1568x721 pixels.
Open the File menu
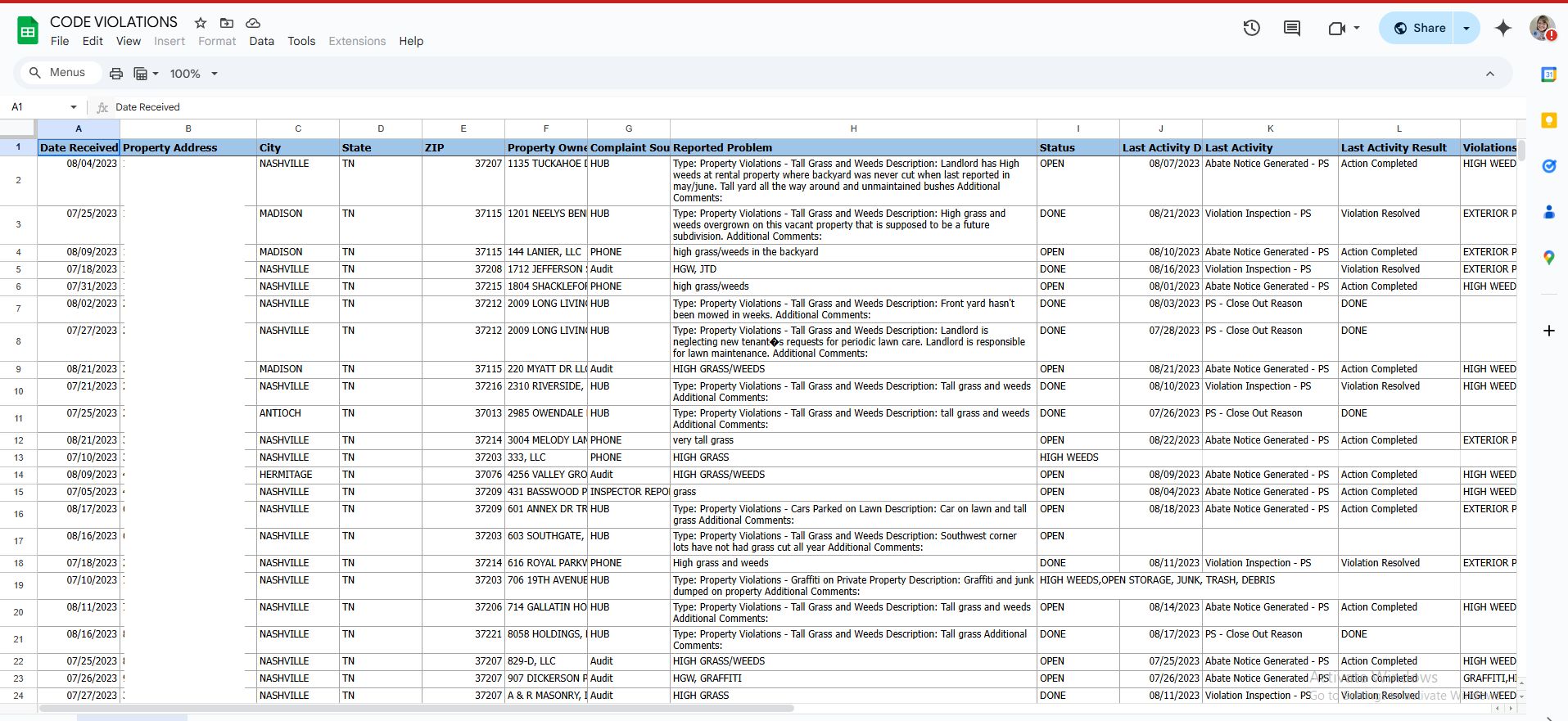click(60, 41)
